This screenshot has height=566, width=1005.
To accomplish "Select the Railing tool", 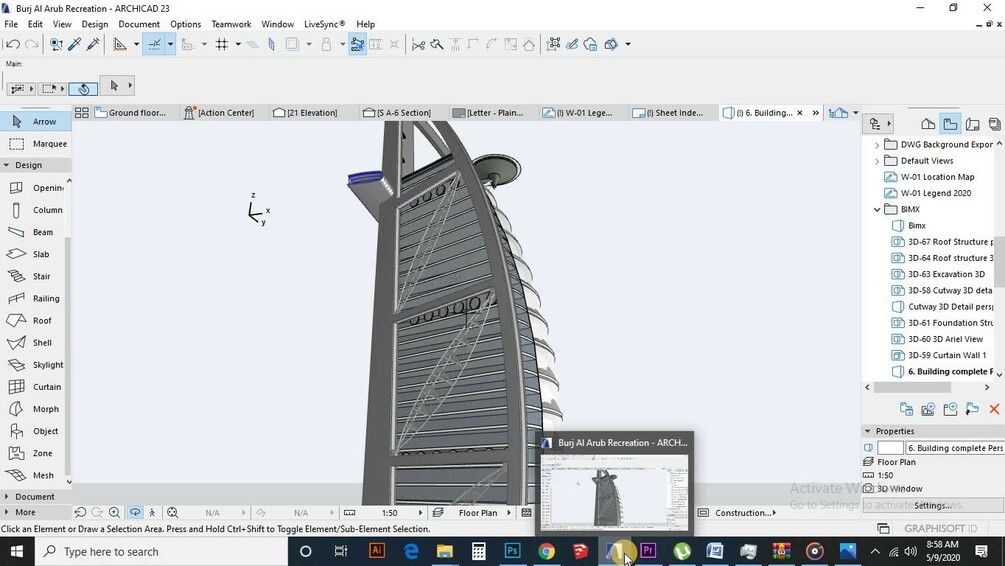I will (35, 298).
